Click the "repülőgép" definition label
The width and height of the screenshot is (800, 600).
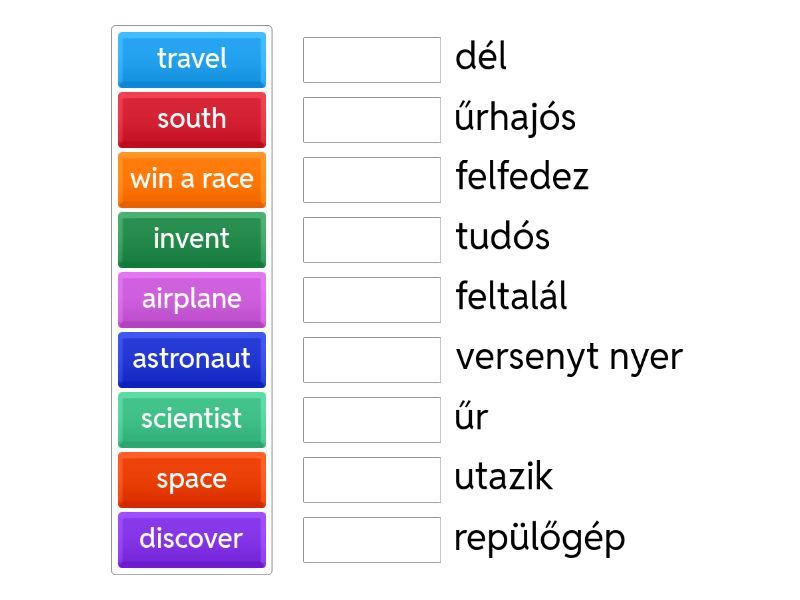540,538
